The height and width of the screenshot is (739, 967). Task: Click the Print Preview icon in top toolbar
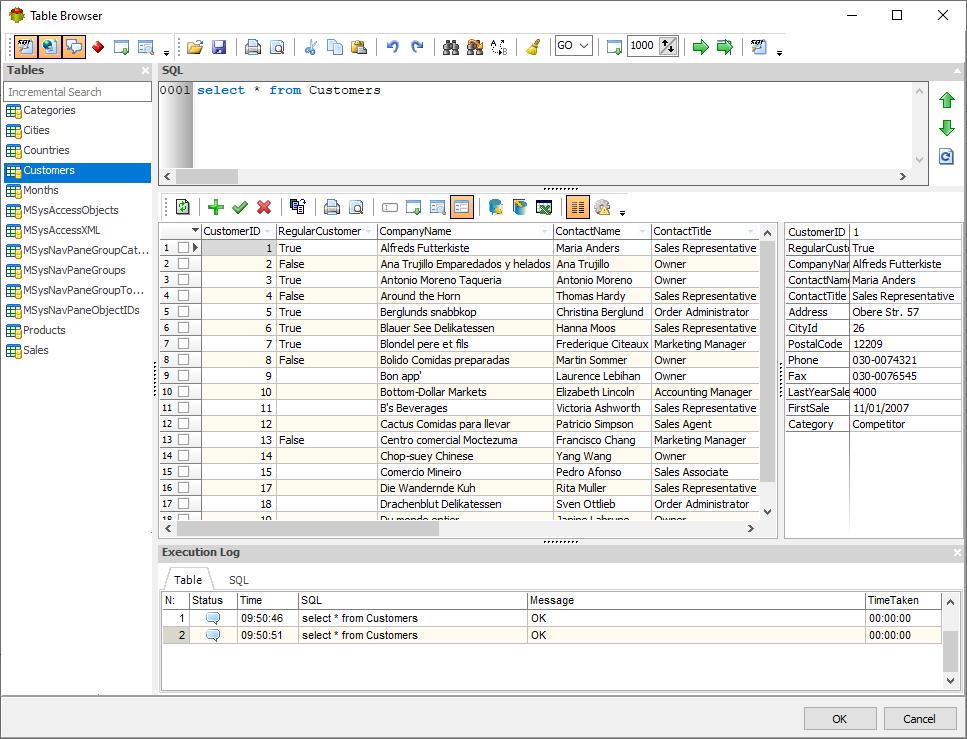(x=277, y=47)
